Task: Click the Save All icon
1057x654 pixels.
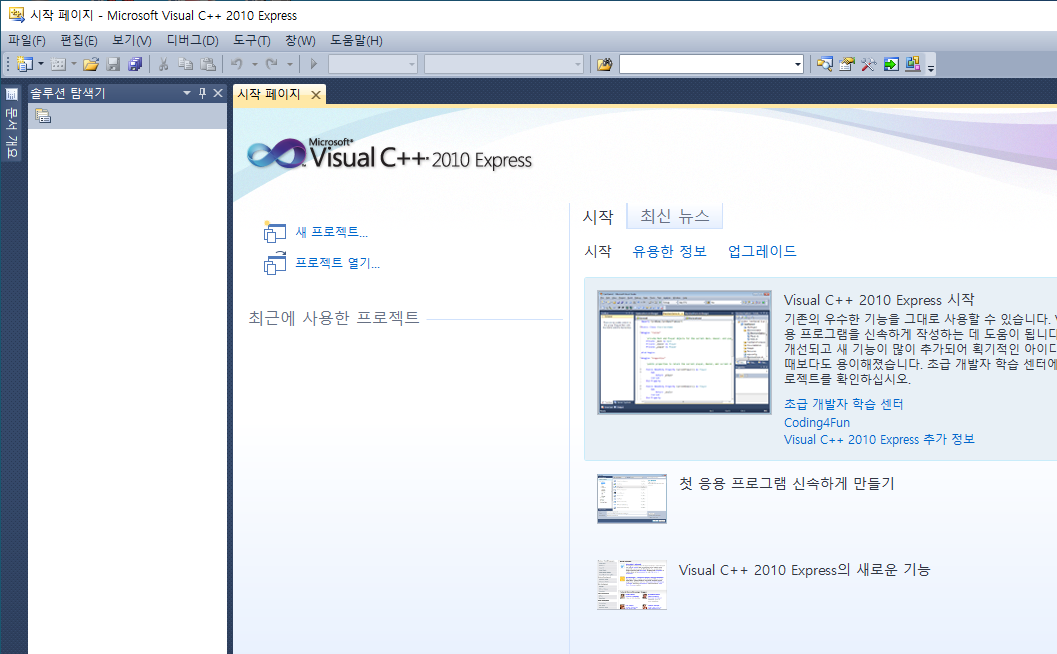Action: tap(135, 64)
